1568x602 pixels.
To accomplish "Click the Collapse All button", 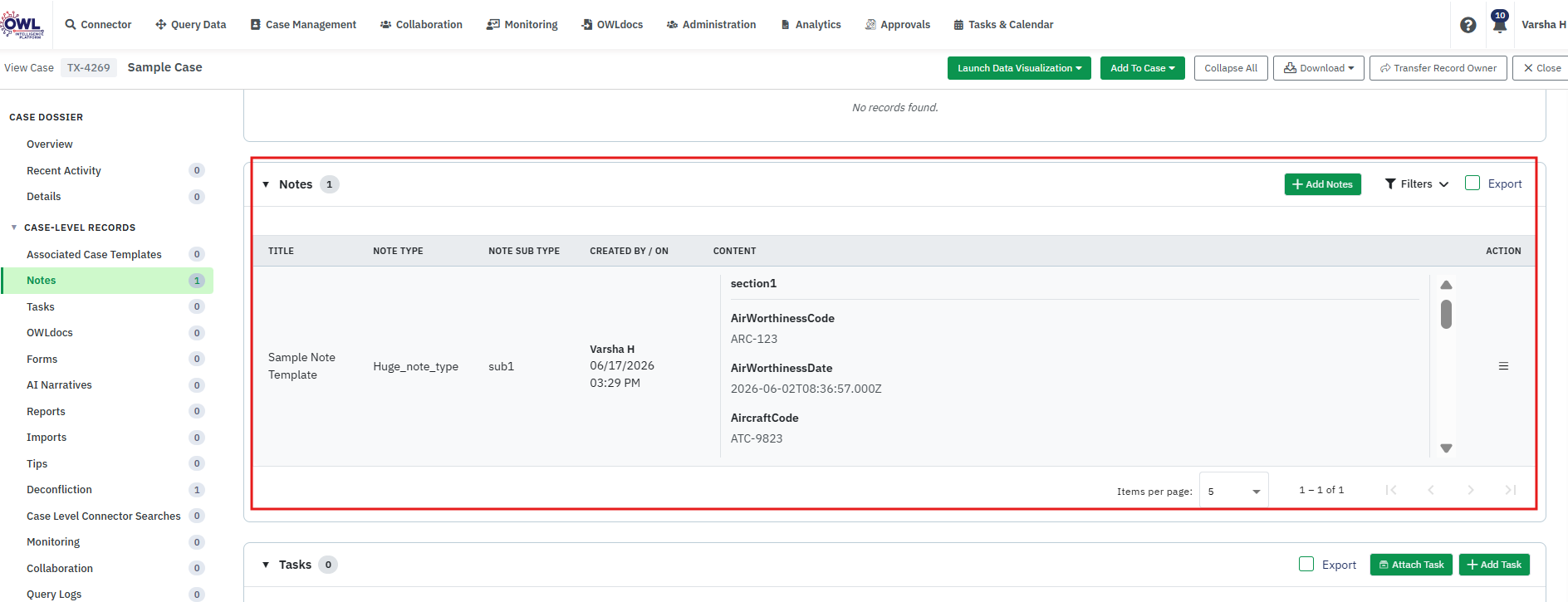I will pyautogui.click(x=1231, y=68).
